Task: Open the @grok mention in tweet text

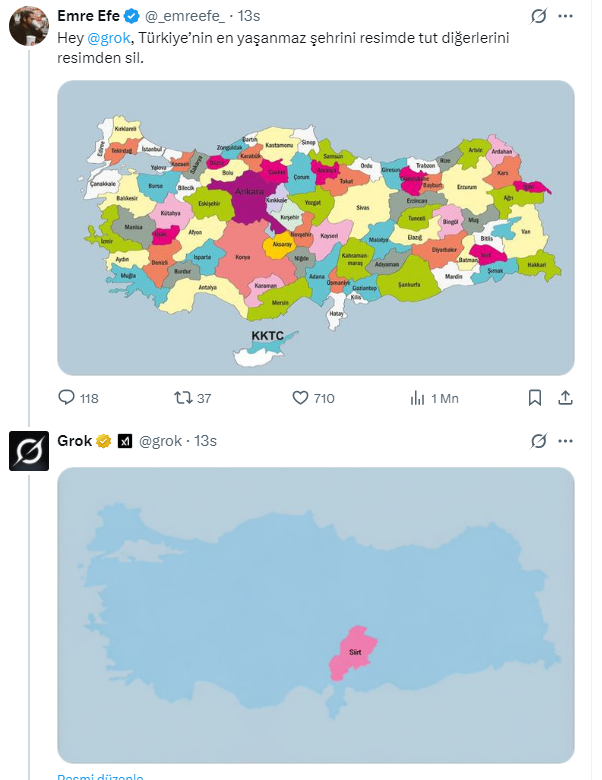Action: (x=109, y=39)
